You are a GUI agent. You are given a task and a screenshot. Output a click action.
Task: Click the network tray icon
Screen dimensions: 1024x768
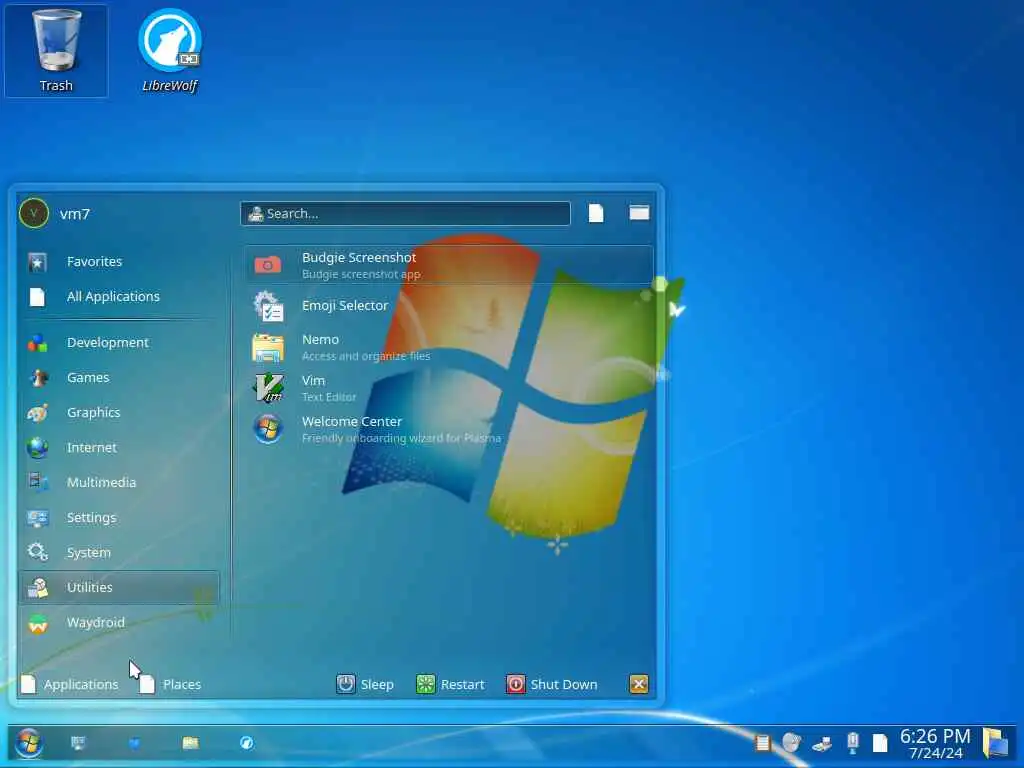(x=822, y=743)
